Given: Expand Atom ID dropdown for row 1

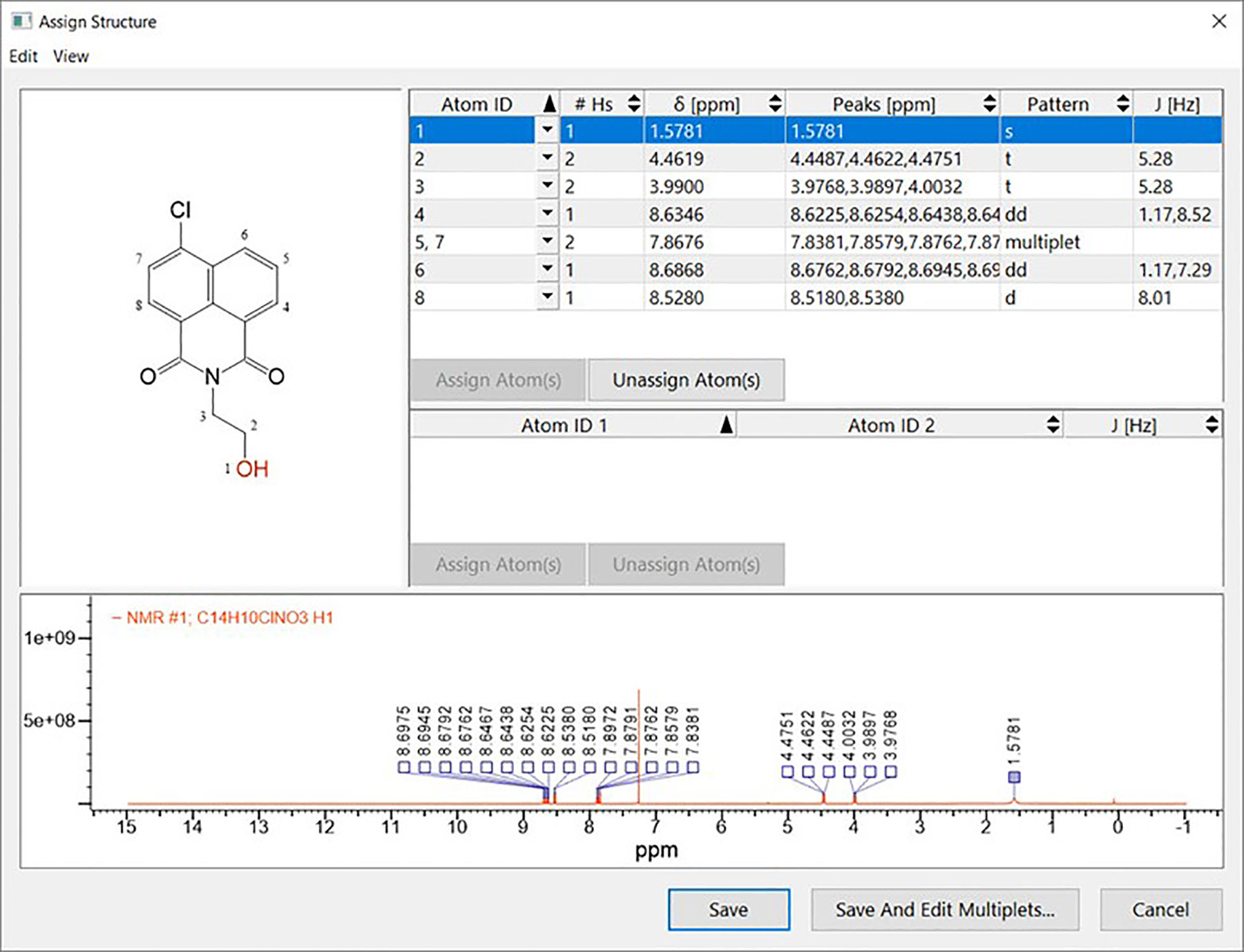Looking at the screenshot, I should (547, 130).
